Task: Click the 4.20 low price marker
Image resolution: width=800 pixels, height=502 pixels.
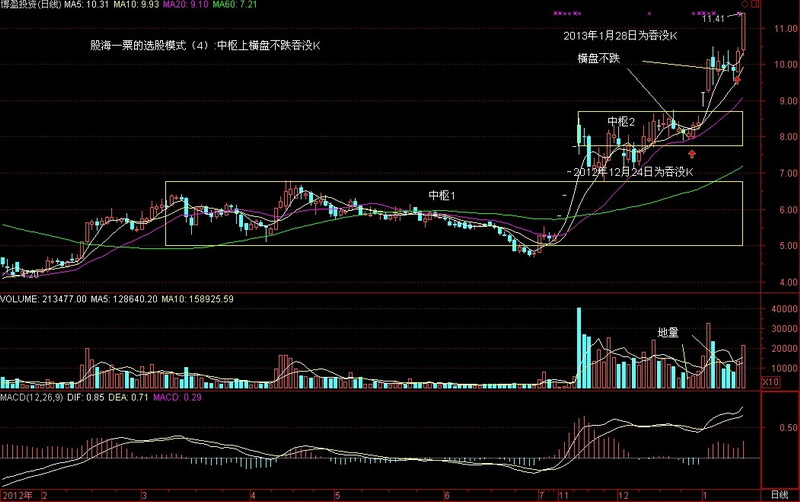Action: pos(30,272)
